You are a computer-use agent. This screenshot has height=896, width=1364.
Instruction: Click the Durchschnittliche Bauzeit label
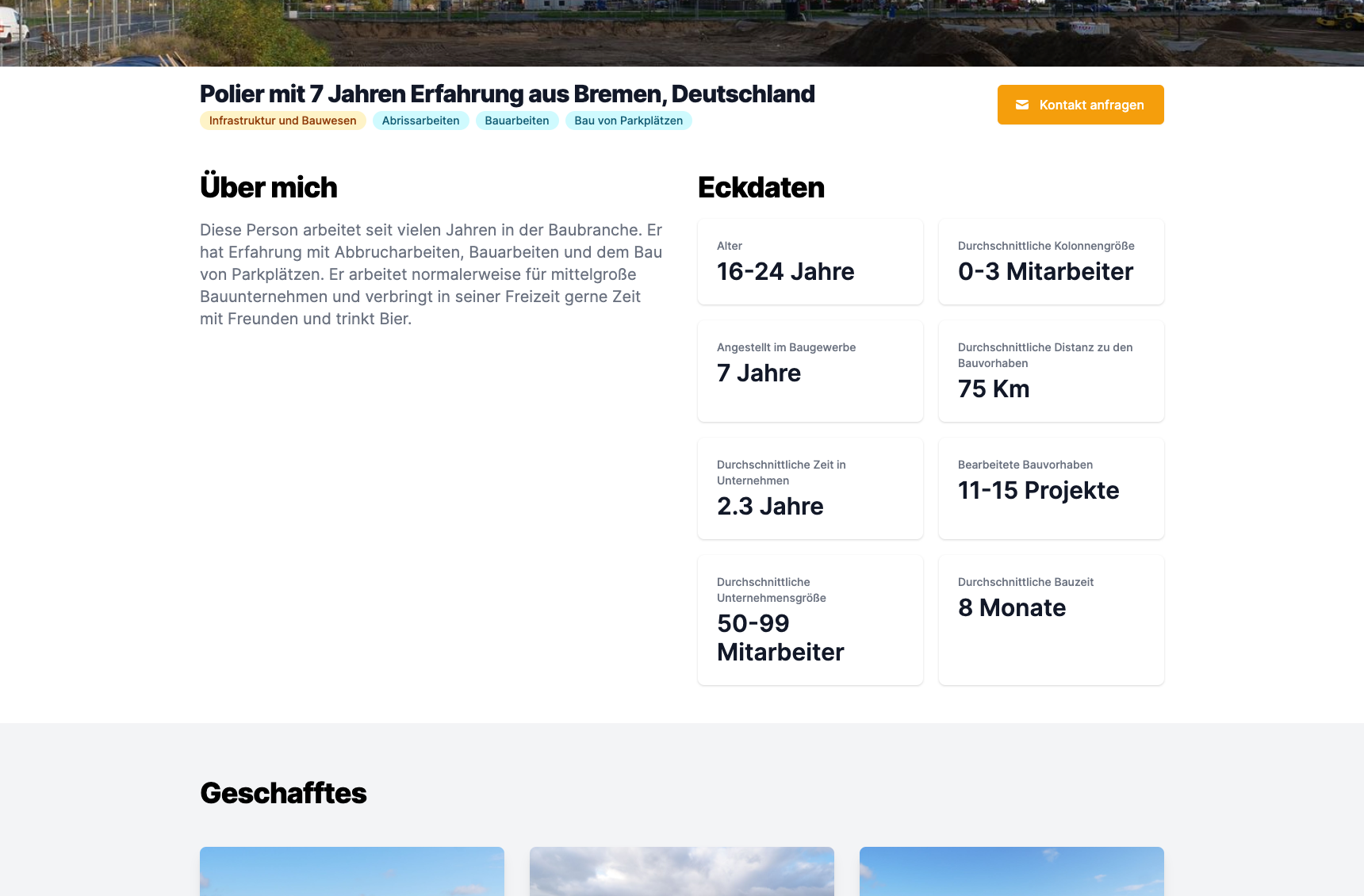point(1025,582)
